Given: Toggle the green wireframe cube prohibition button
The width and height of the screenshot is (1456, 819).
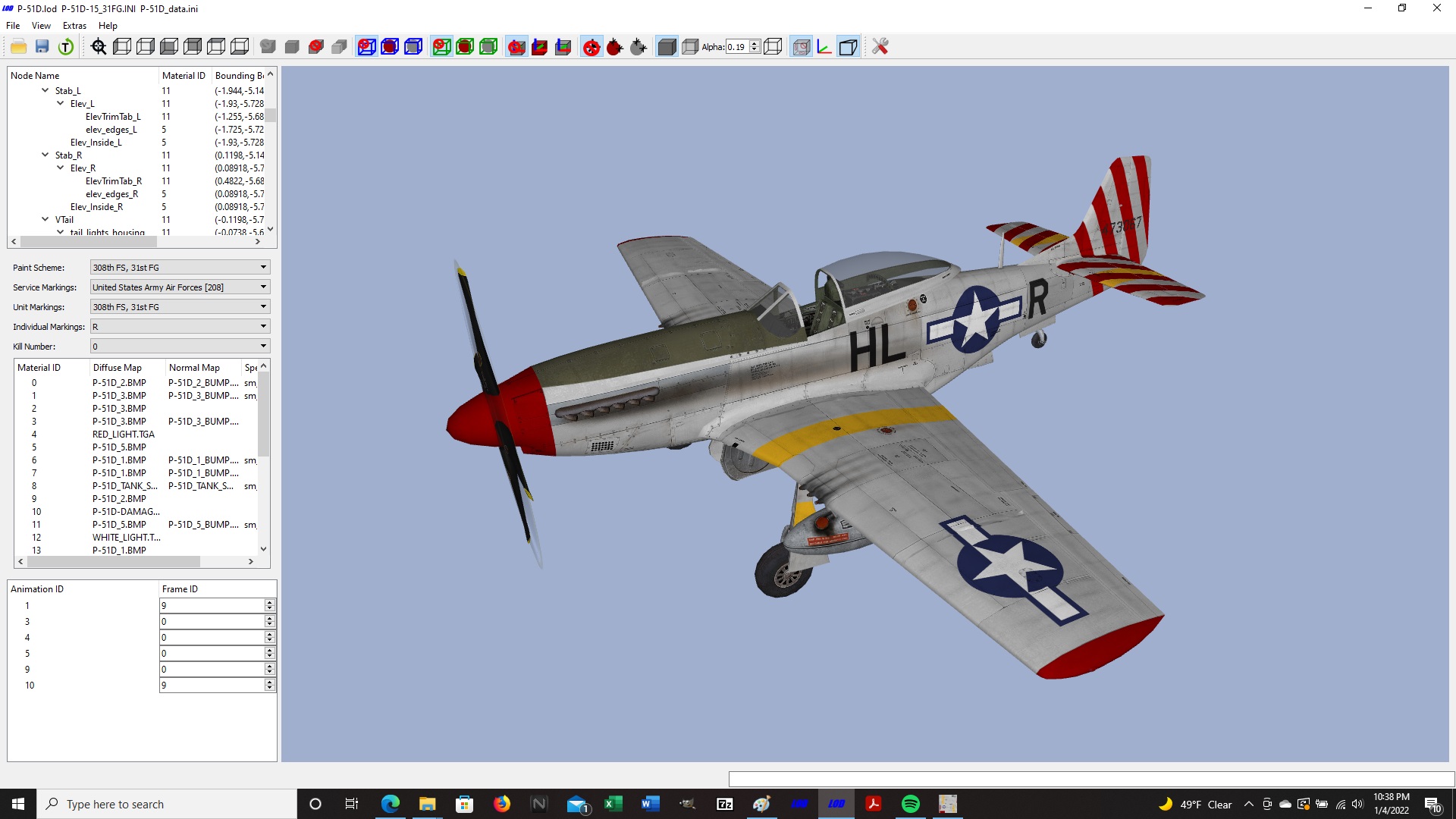Looking at the screenshot, I should pyautogui.click(x=441, y=47).
